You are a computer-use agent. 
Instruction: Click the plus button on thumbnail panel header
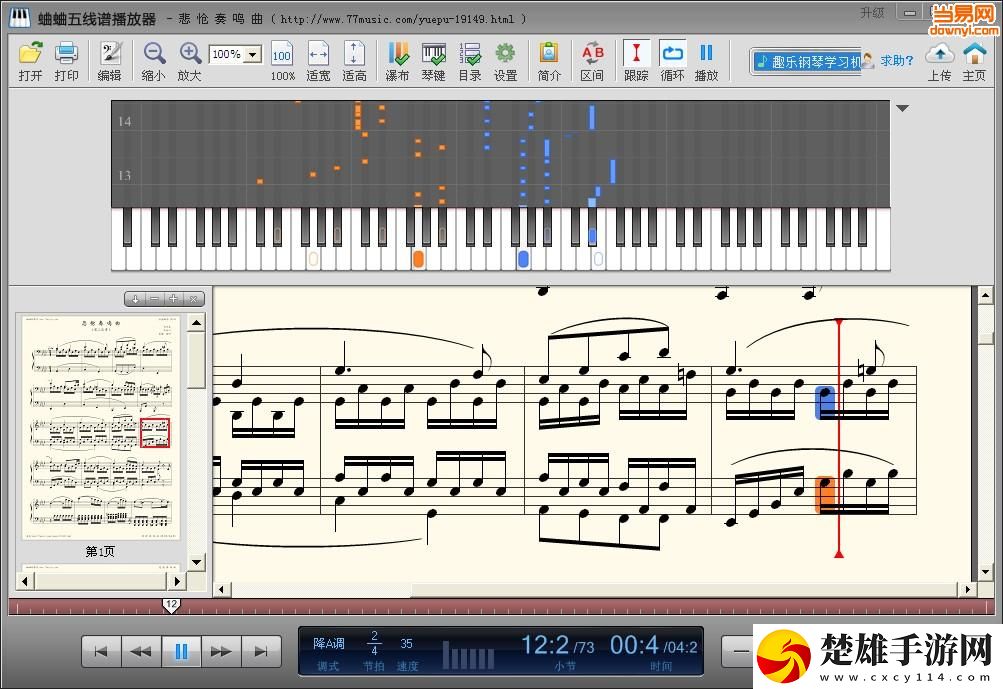tap(173, 299)
